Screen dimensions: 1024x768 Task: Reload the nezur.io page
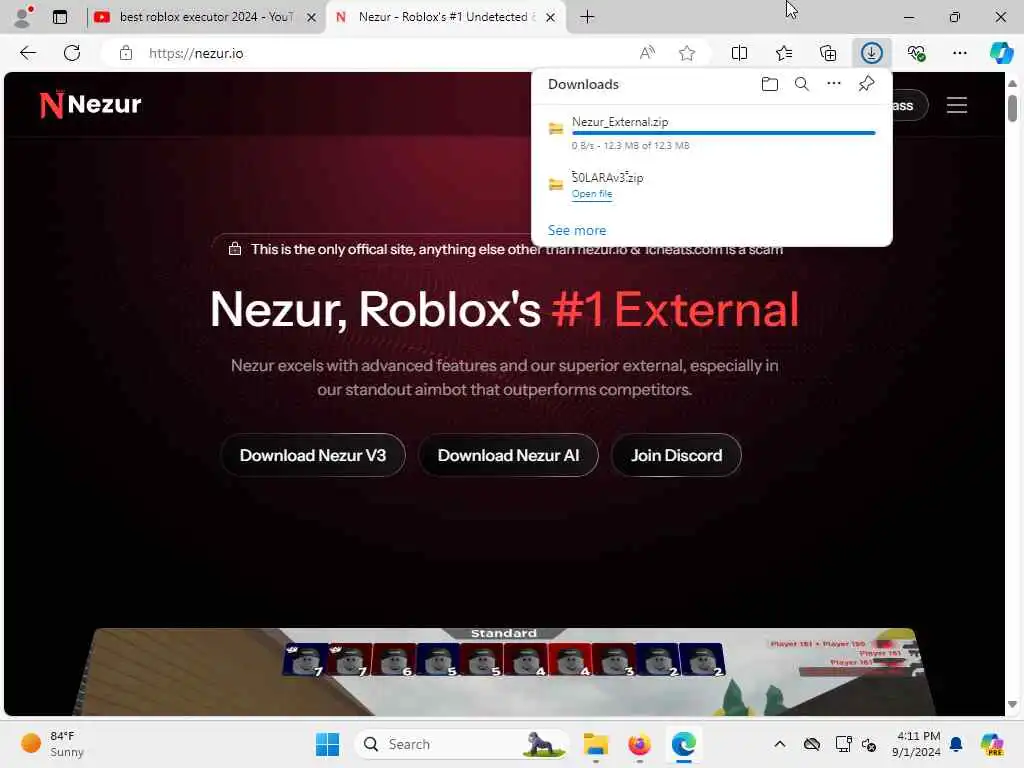click(72, 53)
